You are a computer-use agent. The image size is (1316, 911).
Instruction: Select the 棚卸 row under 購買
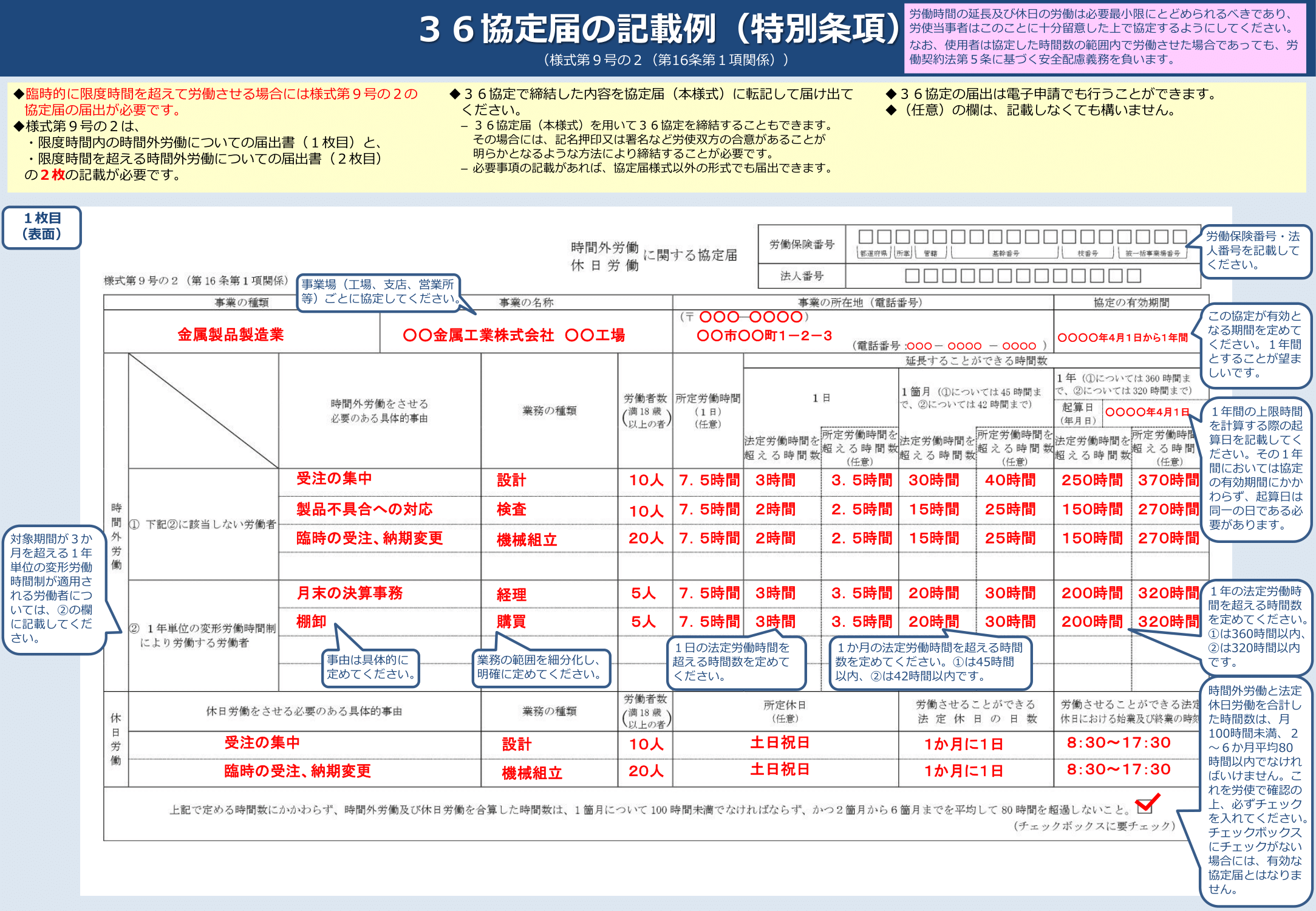311,621
